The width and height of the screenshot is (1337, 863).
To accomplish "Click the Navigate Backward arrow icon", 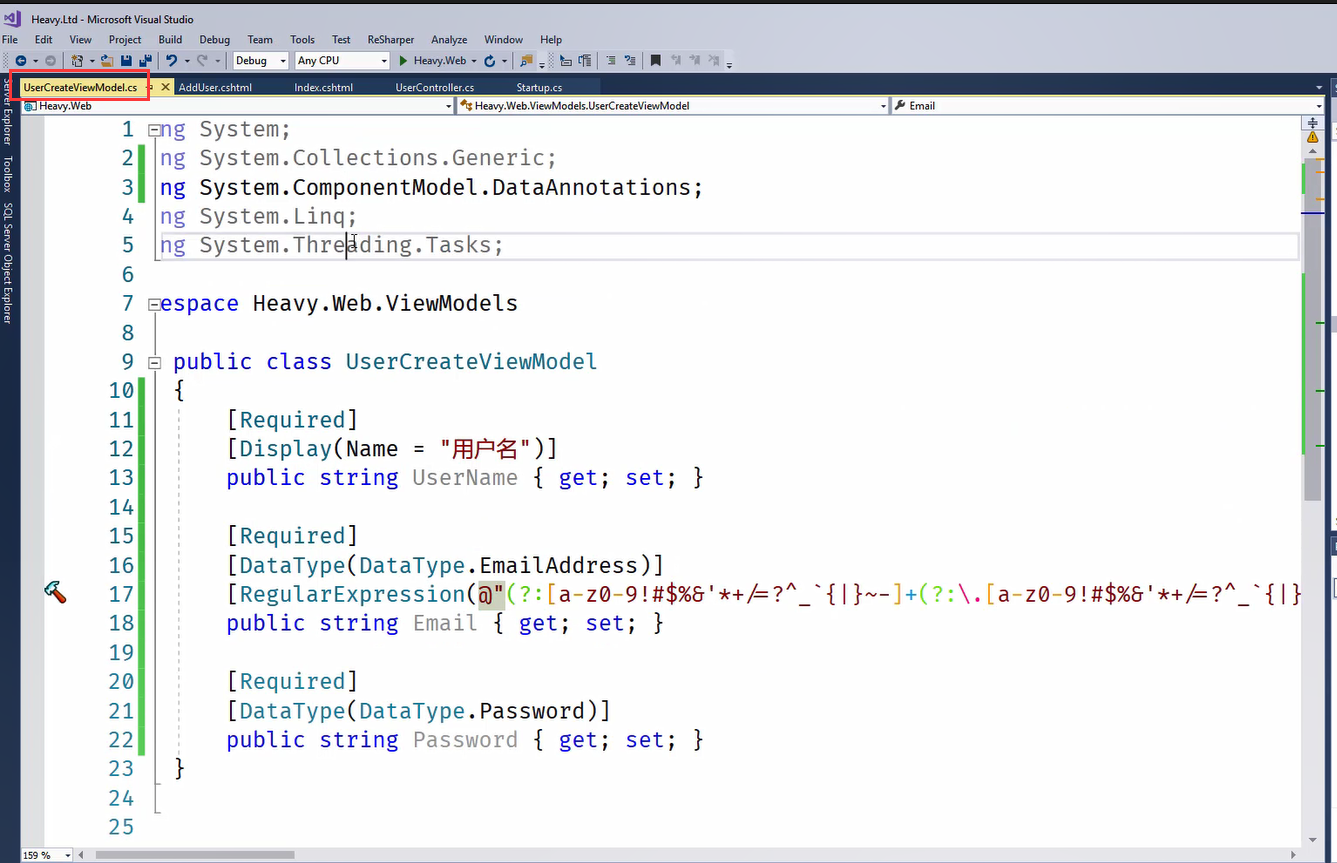I will coord(20,61).
